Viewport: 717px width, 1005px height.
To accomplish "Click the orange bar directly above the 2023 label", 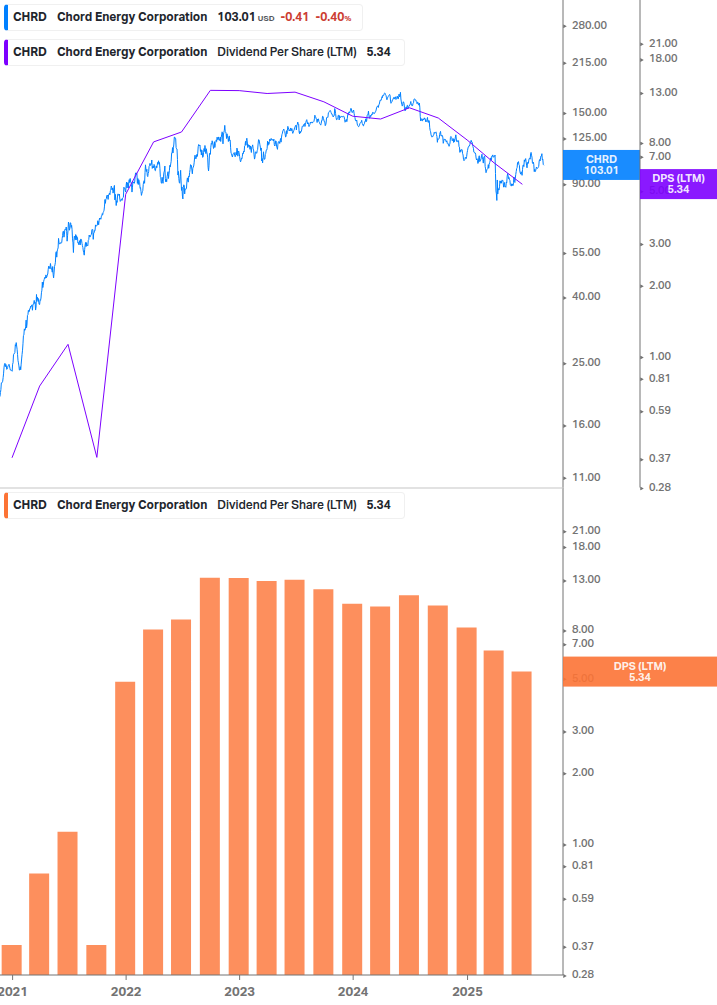I will [x=238, y=776].
